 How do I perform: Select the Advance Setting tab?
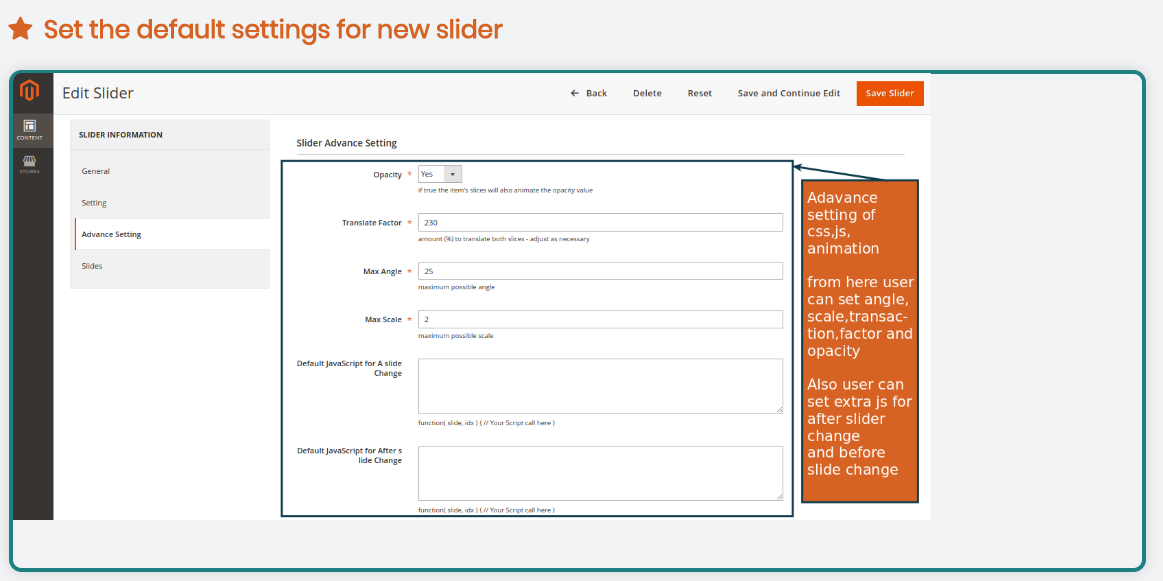pyautogui.click(x=111, y=234)
